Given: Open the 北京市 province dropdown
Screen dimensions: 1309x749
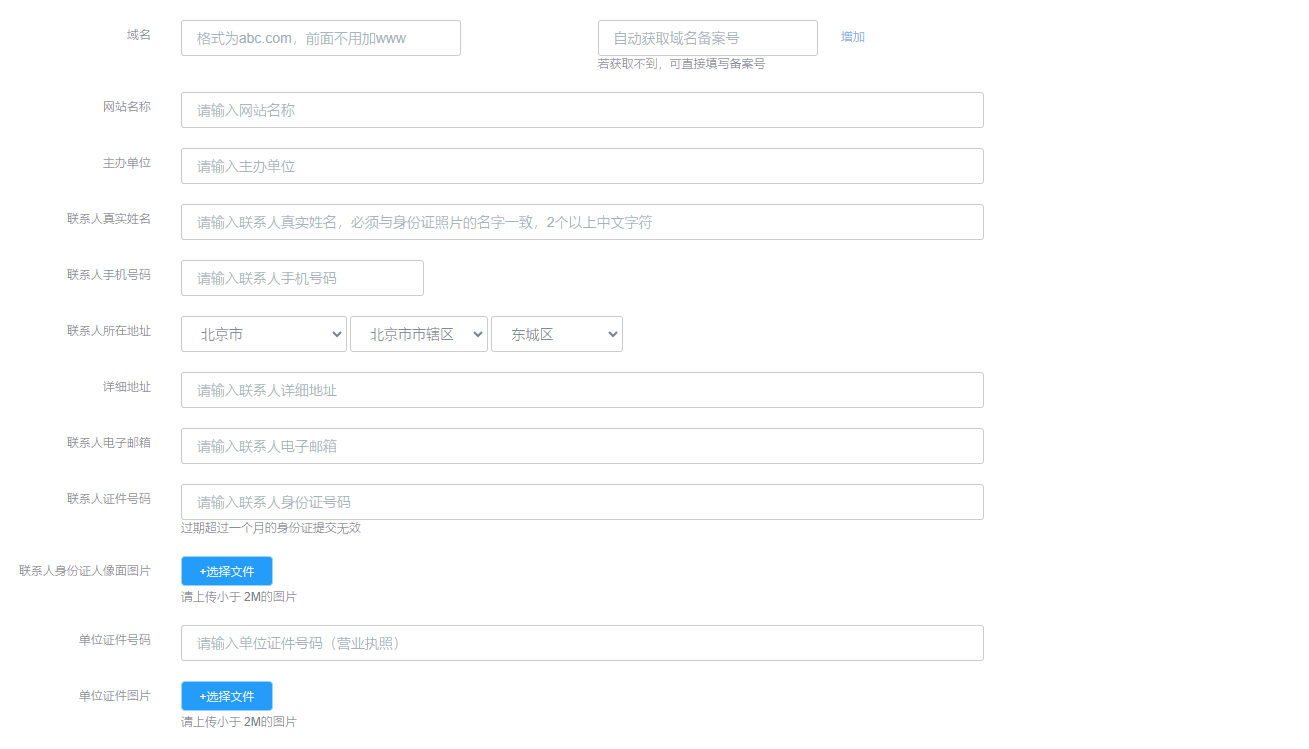Looking at the screenshot, I should (x=264, y=334).
